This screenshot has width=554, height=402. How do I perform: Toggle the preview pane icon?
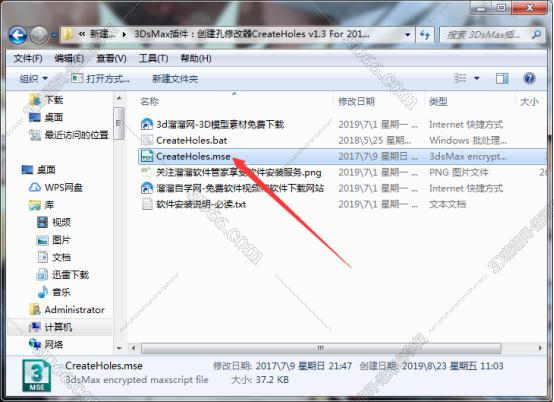click(x=502, y=78)
